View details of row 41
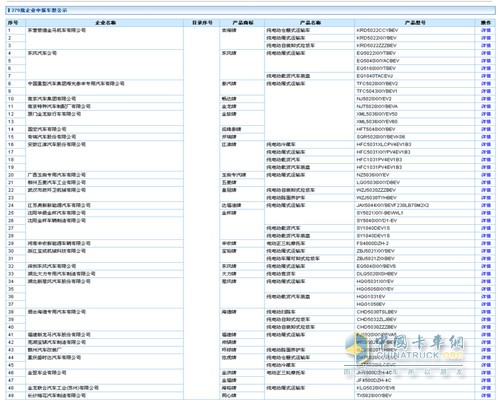 [x=486, y=335]
